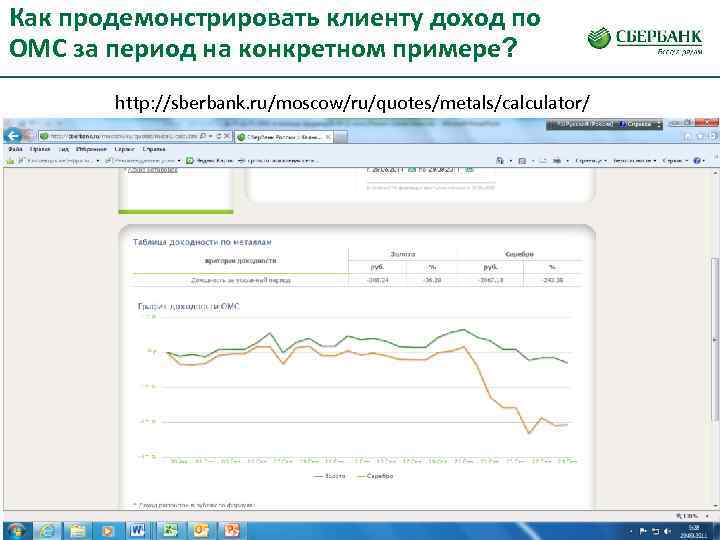Open the Windows Start menu

point(15,531)
